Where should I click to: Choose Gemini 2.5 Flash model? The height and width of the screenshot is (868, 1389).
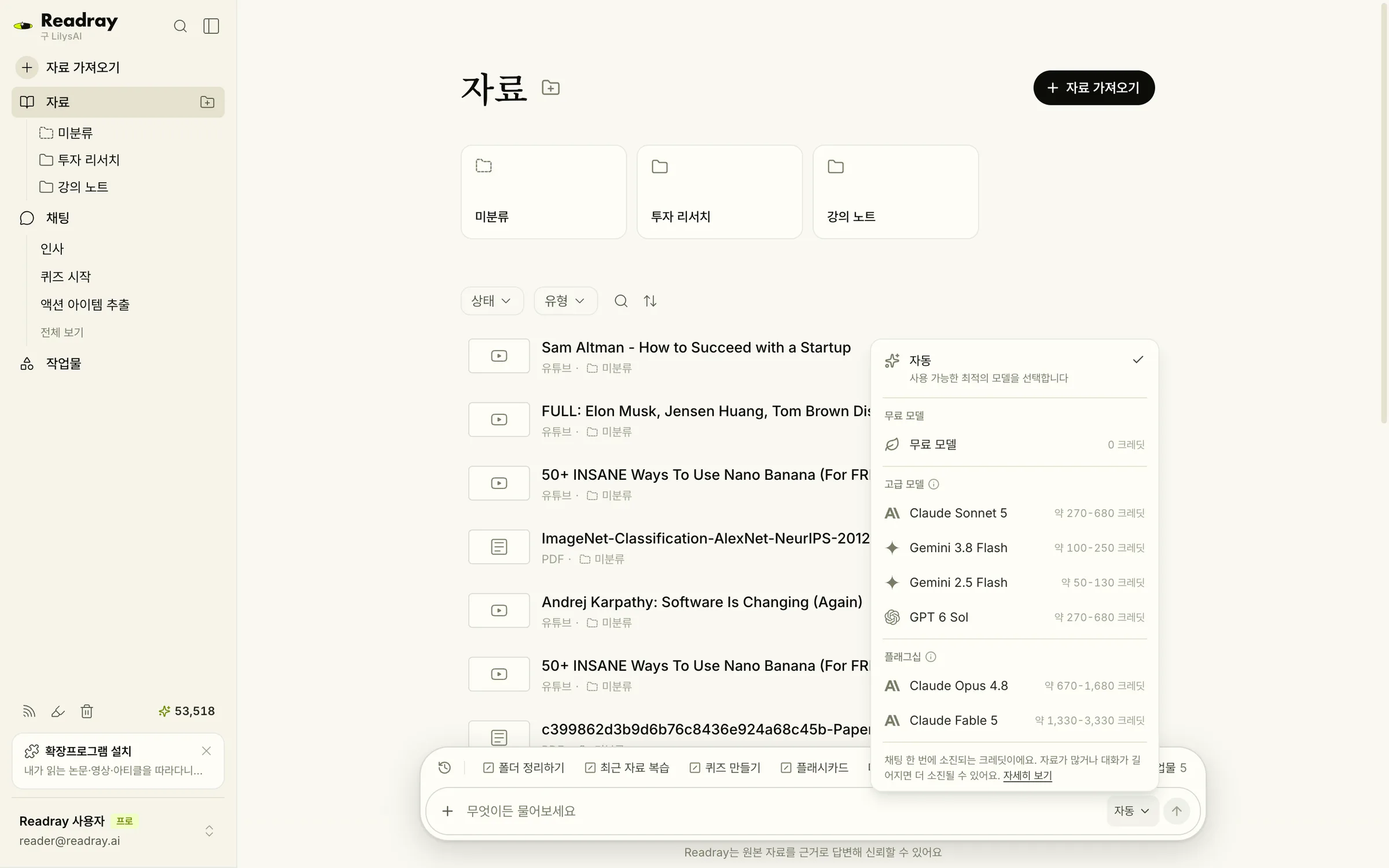1015,583
